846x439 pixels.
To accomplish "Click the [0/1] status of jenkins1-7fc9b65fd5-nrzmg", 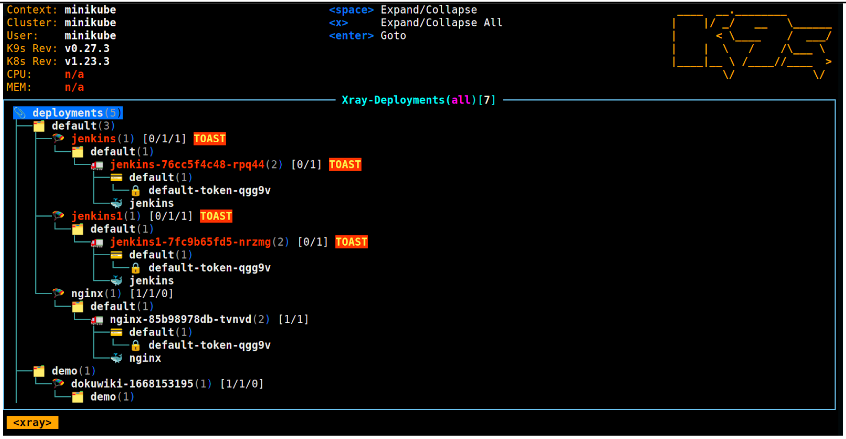I will pos(313,242).
